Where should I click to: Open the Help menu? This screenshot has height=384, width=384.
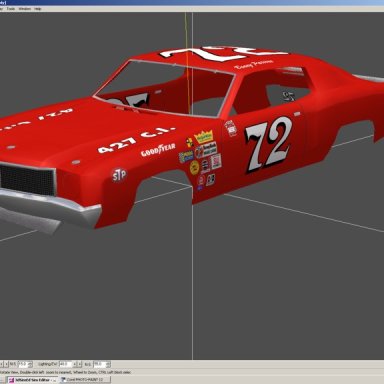pyautogui.click(x=38, y=9)
